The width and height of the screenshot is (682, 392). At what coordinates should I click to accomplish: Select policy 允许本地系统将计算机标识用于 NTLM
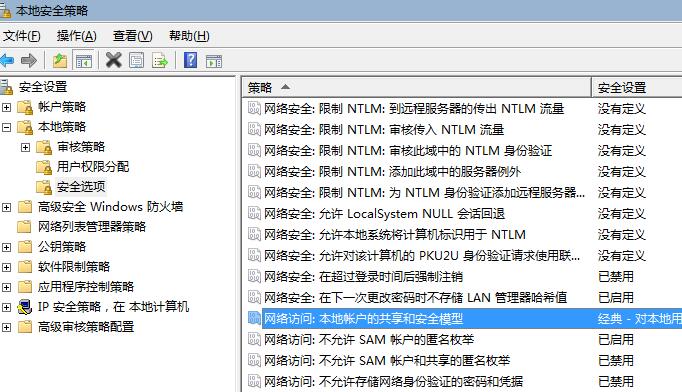click(x=395, y=235)
